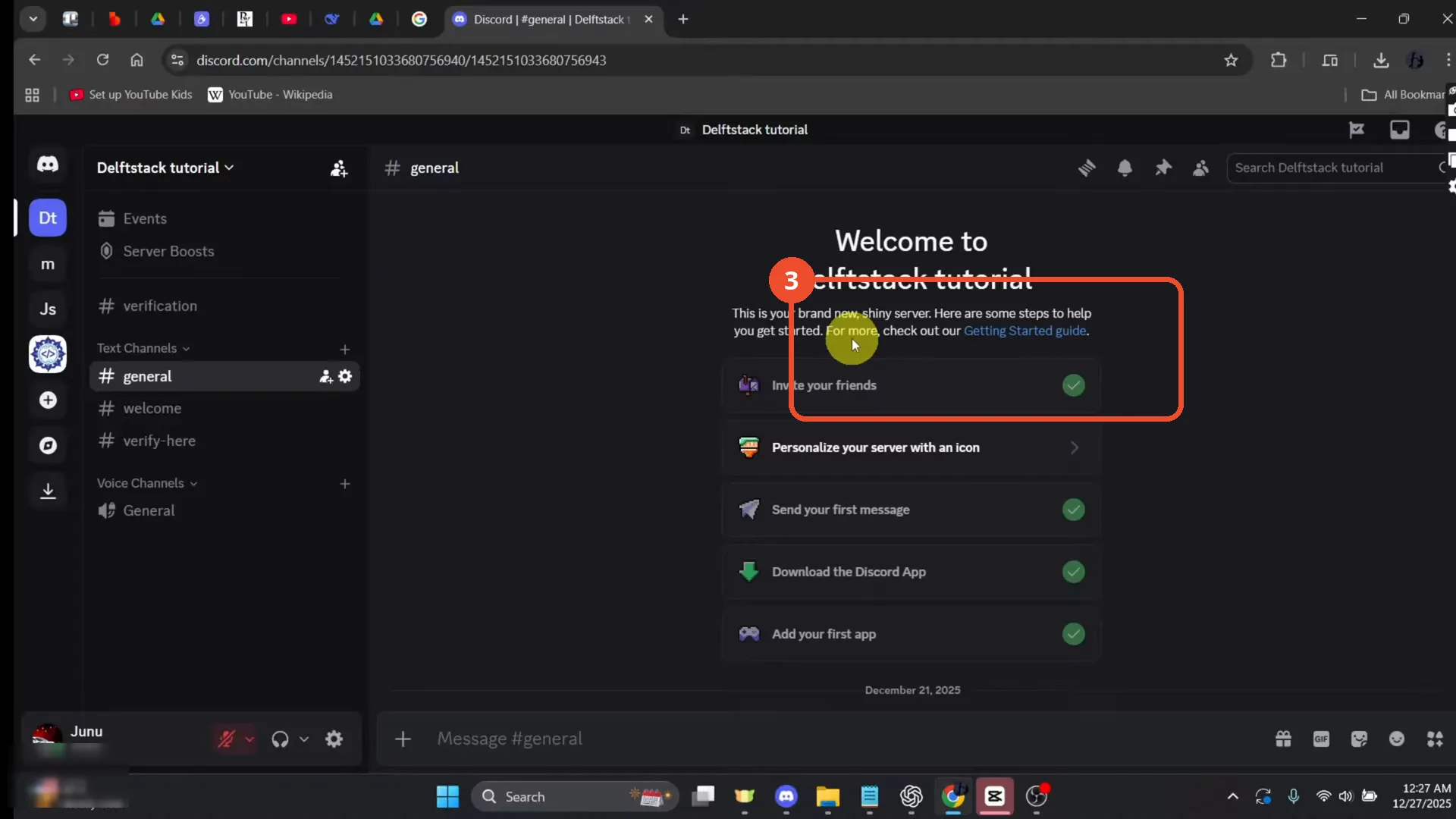Open GIF picker button
This screenshot has height=819, width=1456.
point(1321,739)
